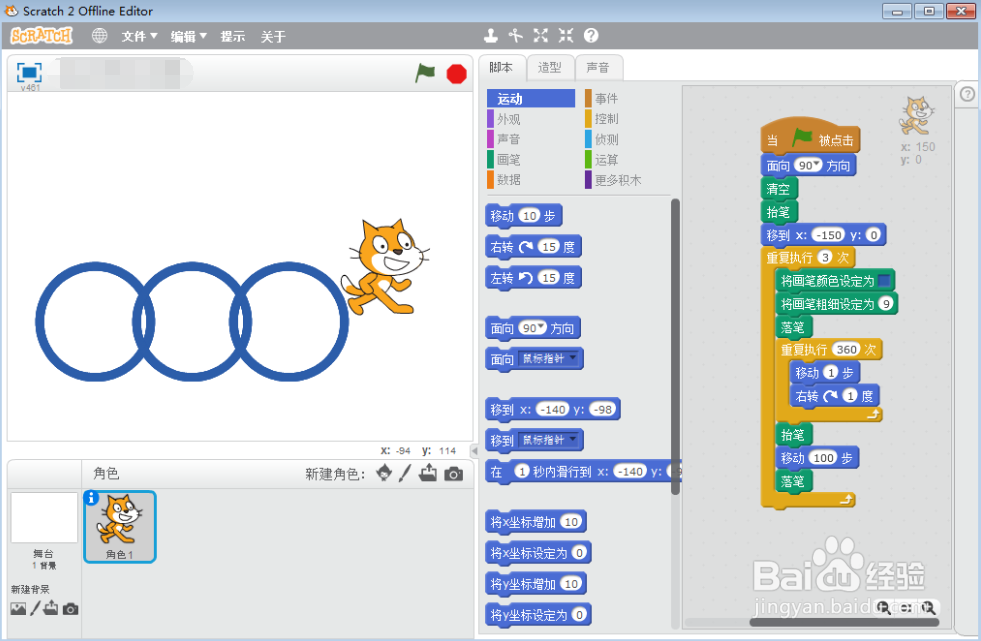Select the 舞台 backdrop thumbnail
This screenshot has width=981, height=641.
coord(44,518)
